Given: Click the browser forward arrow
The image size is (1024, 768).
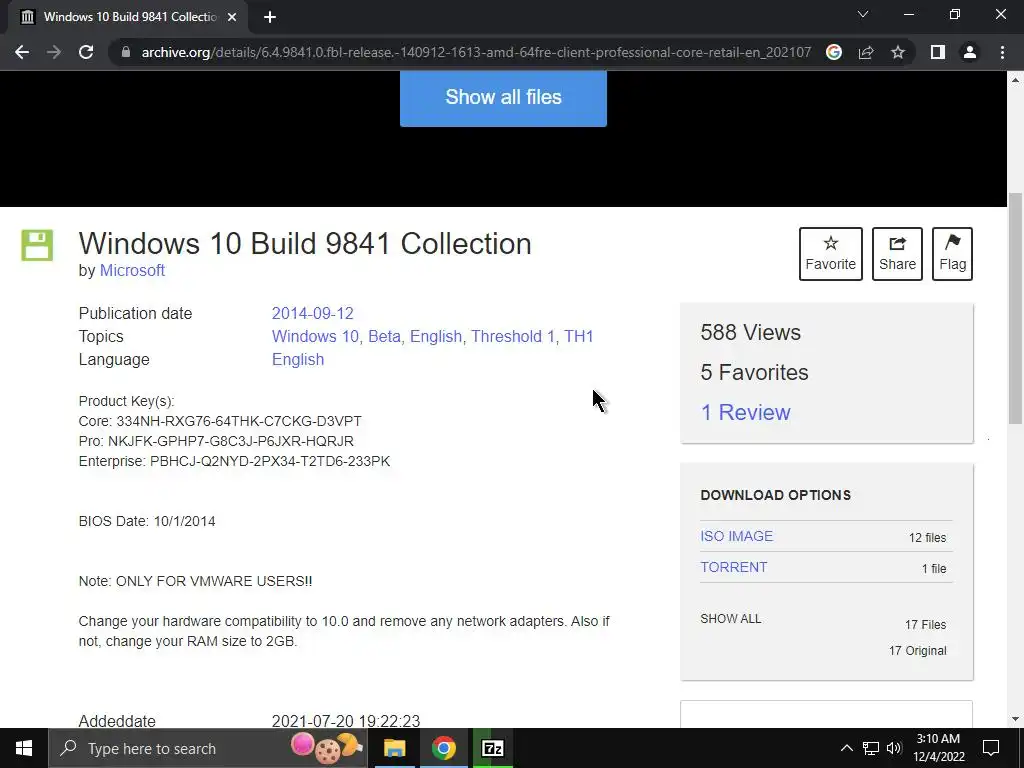Looking at the screenshot, I should 54,52.
